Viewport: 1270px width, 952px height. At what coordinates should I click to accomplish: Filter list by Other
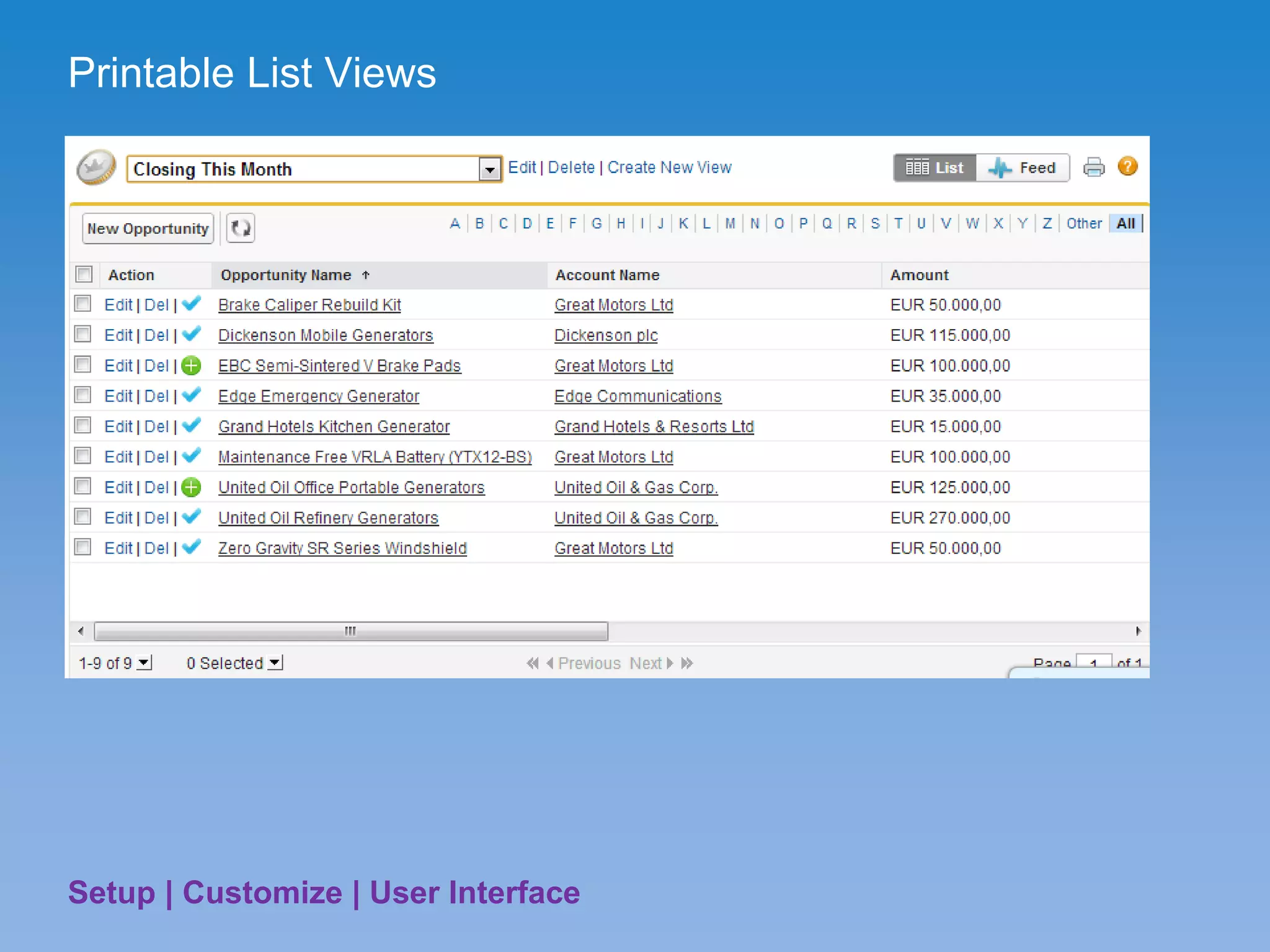1084,224
